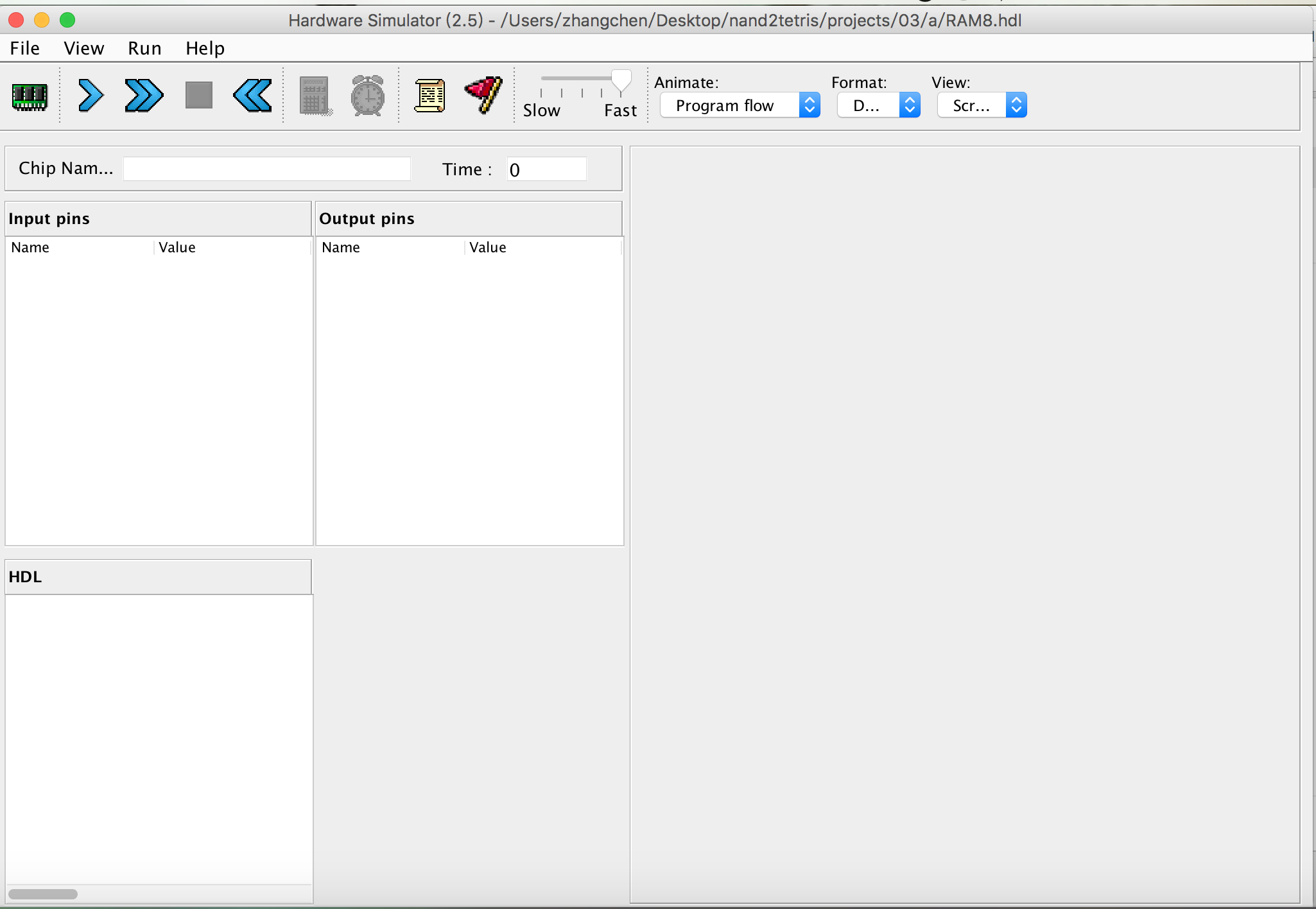Click the HDL panel horizontal scrollbar
Screen dimensions: 1316x909
coord(43,894)
